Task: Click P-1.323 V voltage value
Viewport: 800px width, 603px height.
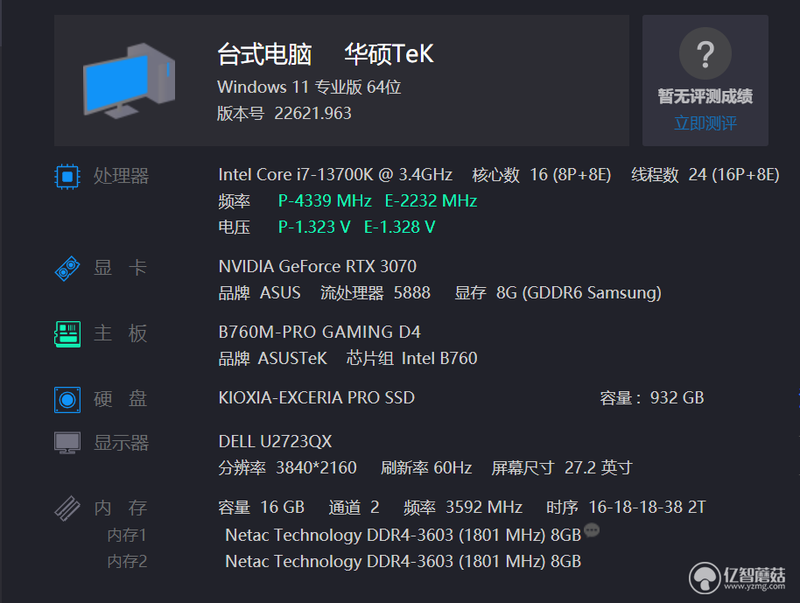Action: pos(314,227)
